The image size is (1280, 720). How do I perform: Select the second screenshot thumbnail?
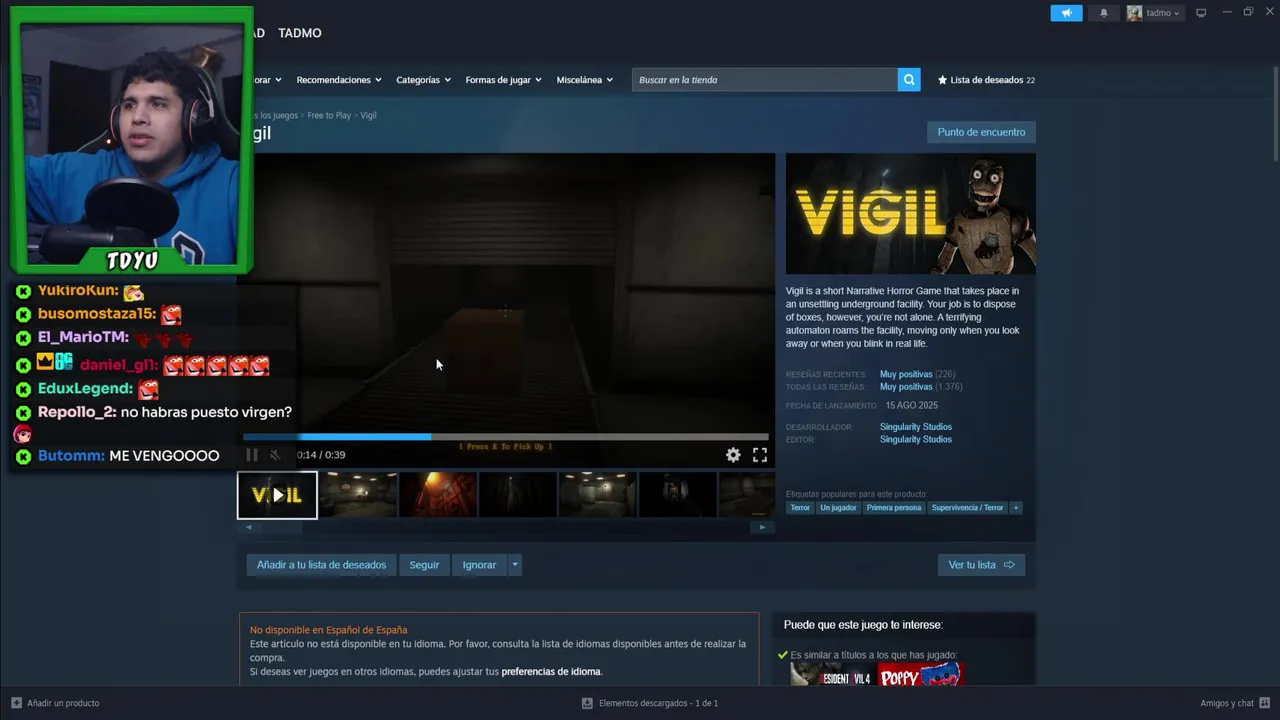[x=358, y=495]
